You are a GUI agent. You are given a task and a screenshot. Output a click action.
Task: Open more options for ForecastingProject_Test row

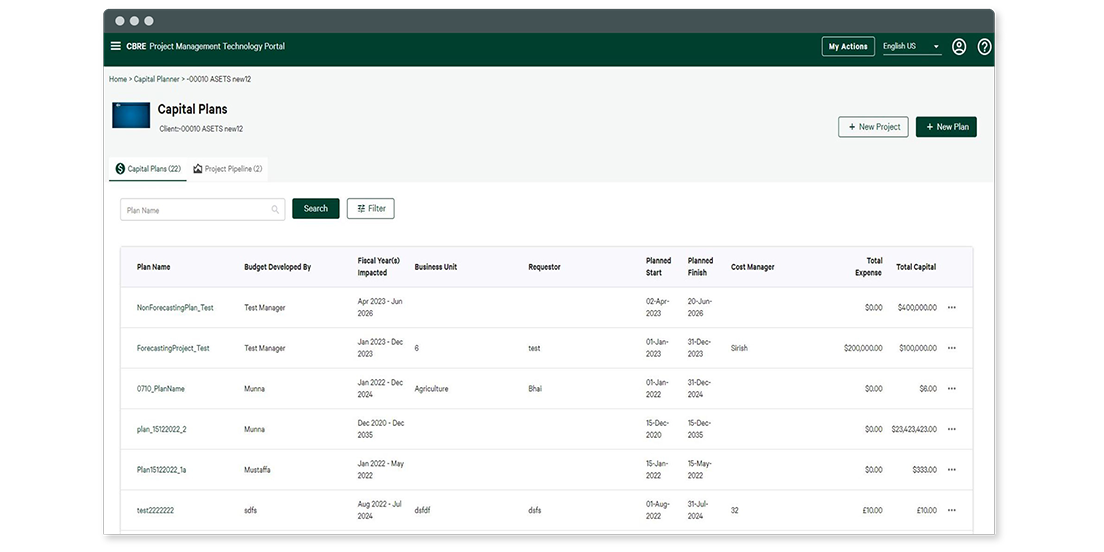coord(951,348)
